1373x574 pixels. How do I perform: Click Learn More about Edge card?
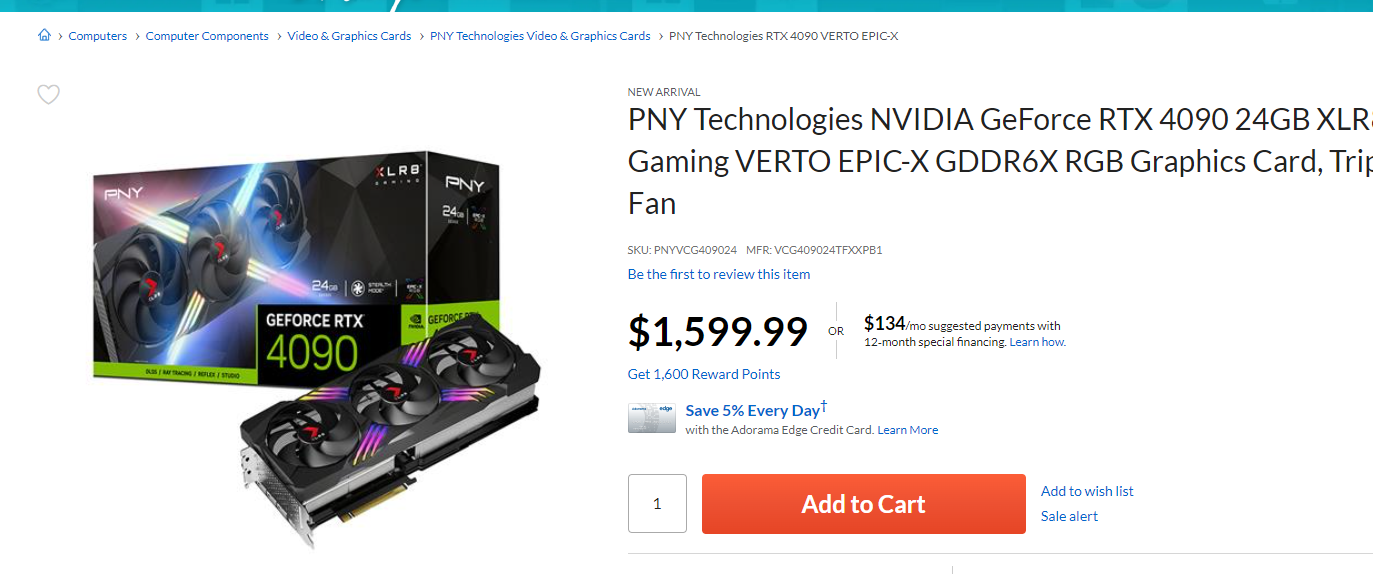click(x=908, y=430)
